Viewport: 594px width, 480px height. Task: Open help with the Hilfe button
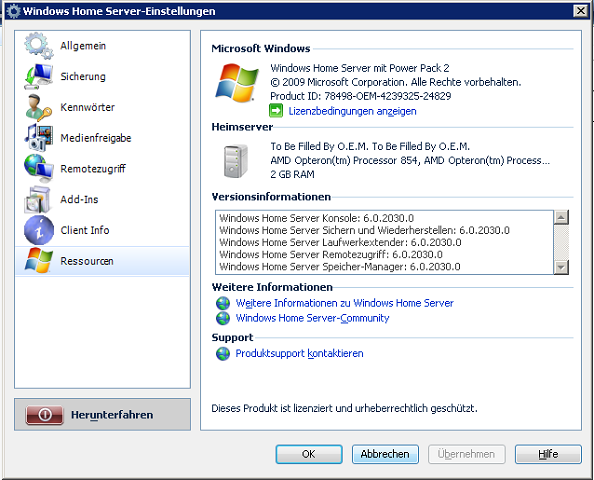point(548,454)
